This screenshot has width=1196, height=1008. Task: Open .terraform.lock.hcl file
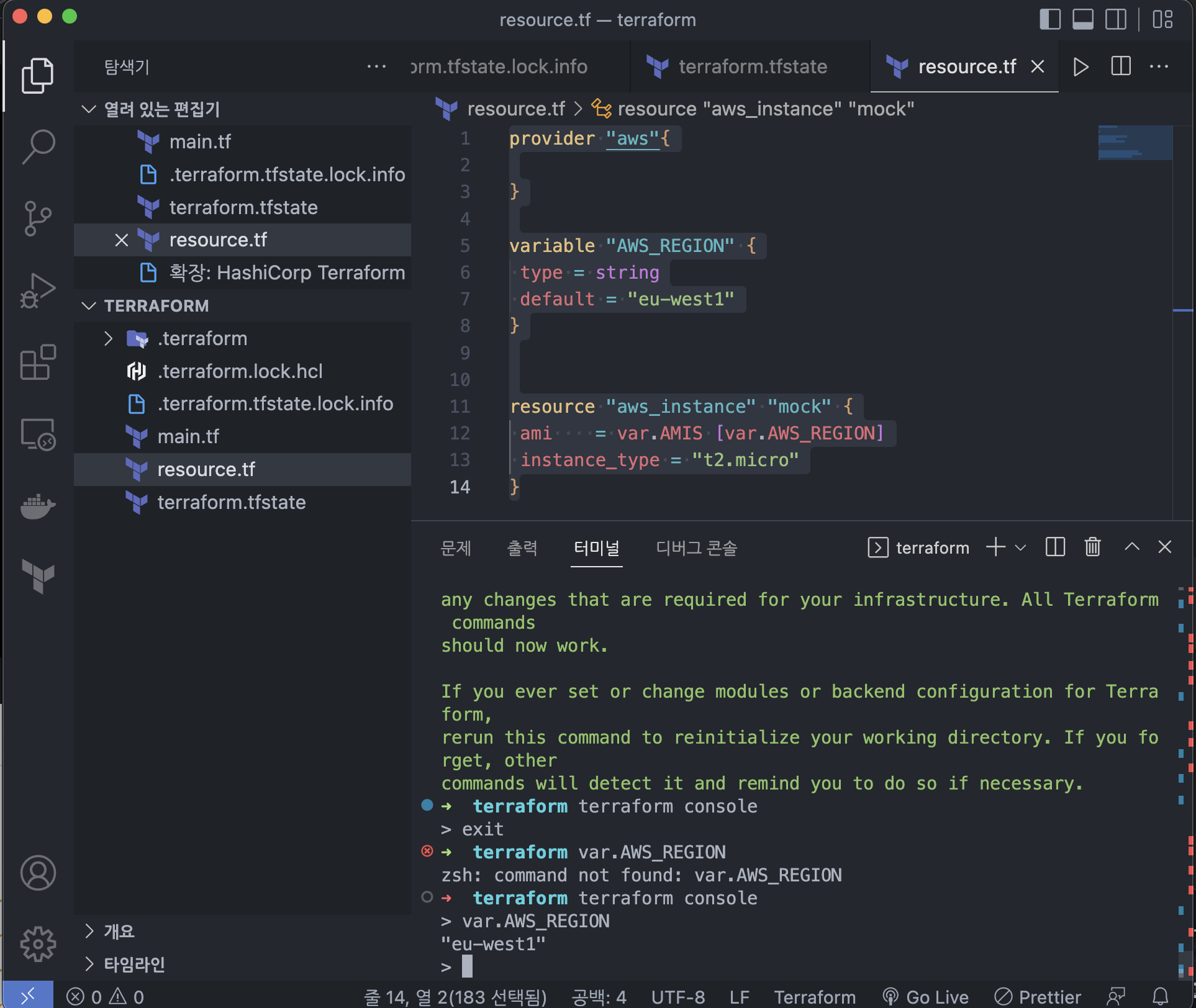[x=242, y=372]
